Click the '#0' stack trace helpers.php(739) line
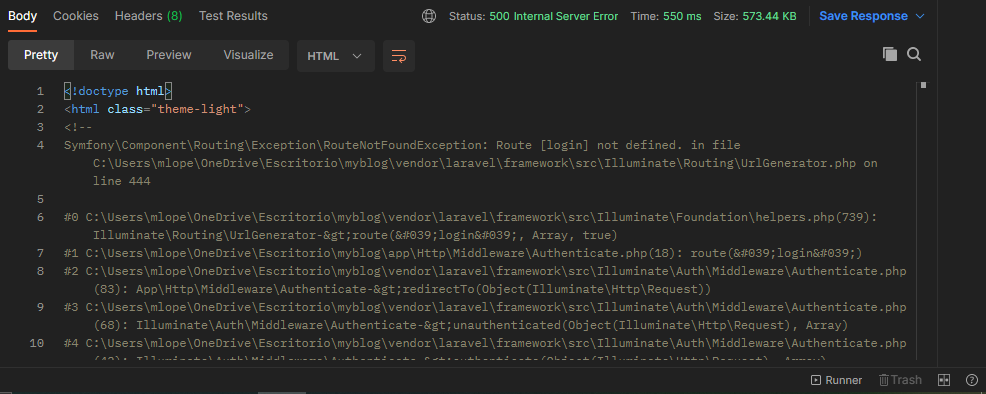The width and height of the screenshot is (986, 394). click(x=470, y=217)
